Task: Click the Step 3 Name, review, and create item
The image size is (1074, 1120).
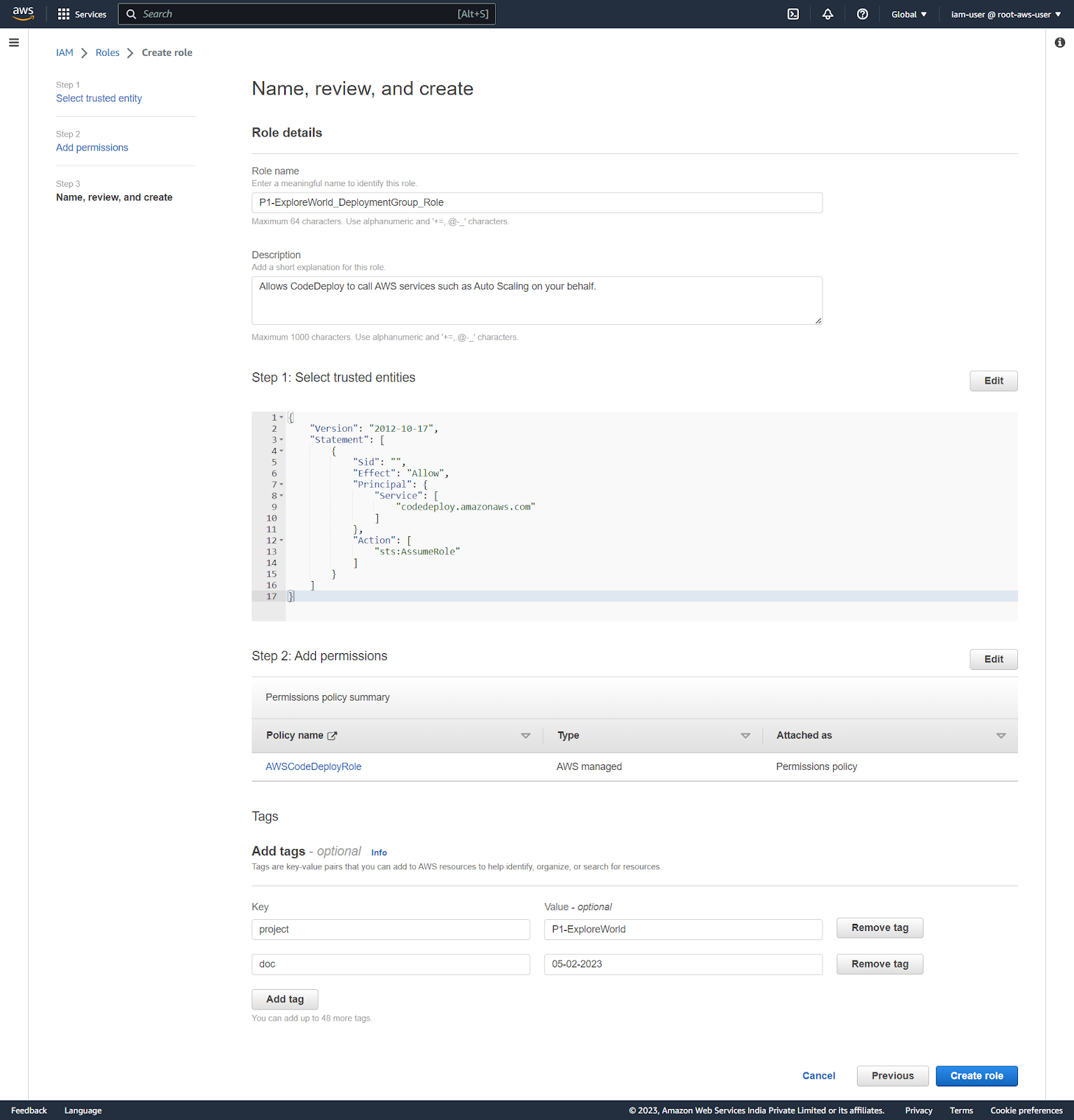Action: coord(114,197)
